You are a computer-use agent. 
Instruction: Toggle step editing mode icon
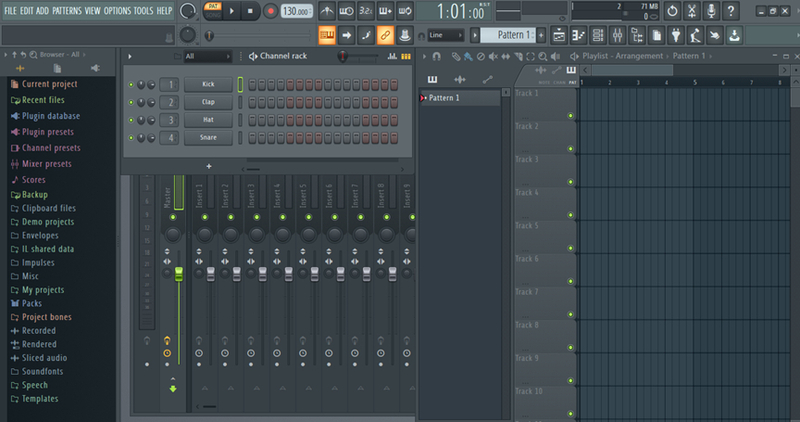pos(366,35)
